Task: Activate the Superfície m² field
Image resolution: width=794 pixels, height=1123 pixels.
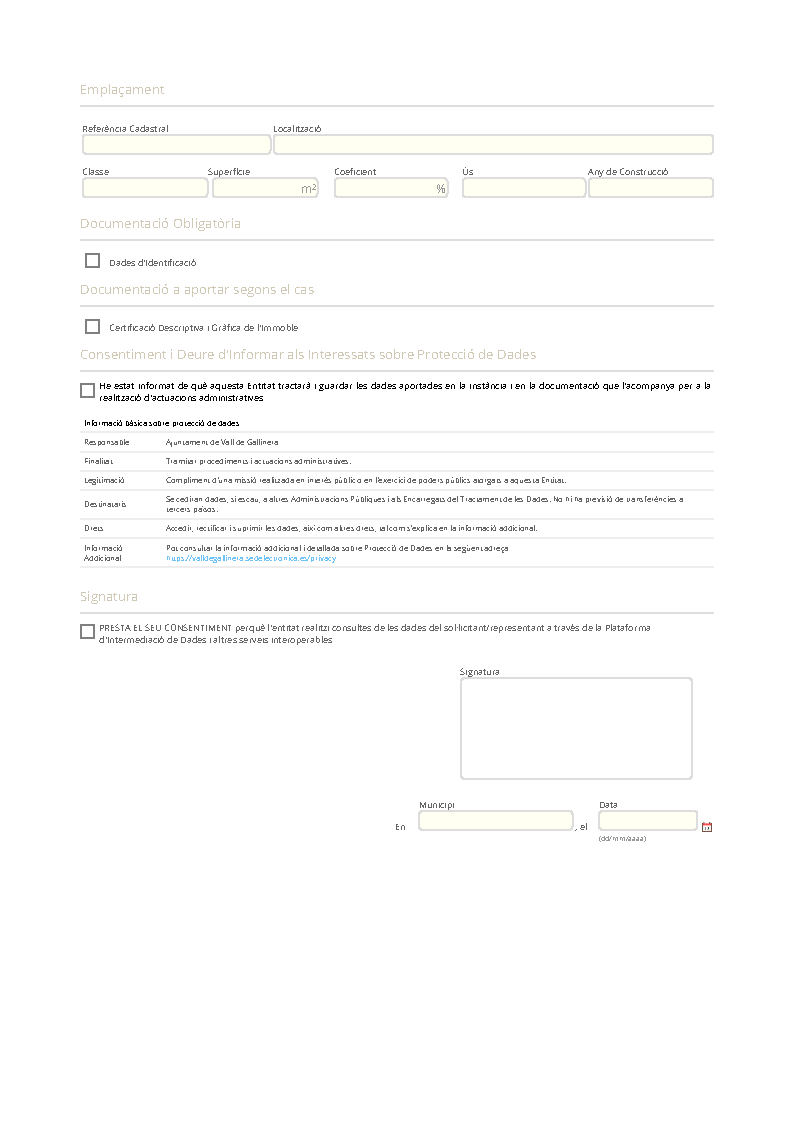Action: click(x=265, y=188)
